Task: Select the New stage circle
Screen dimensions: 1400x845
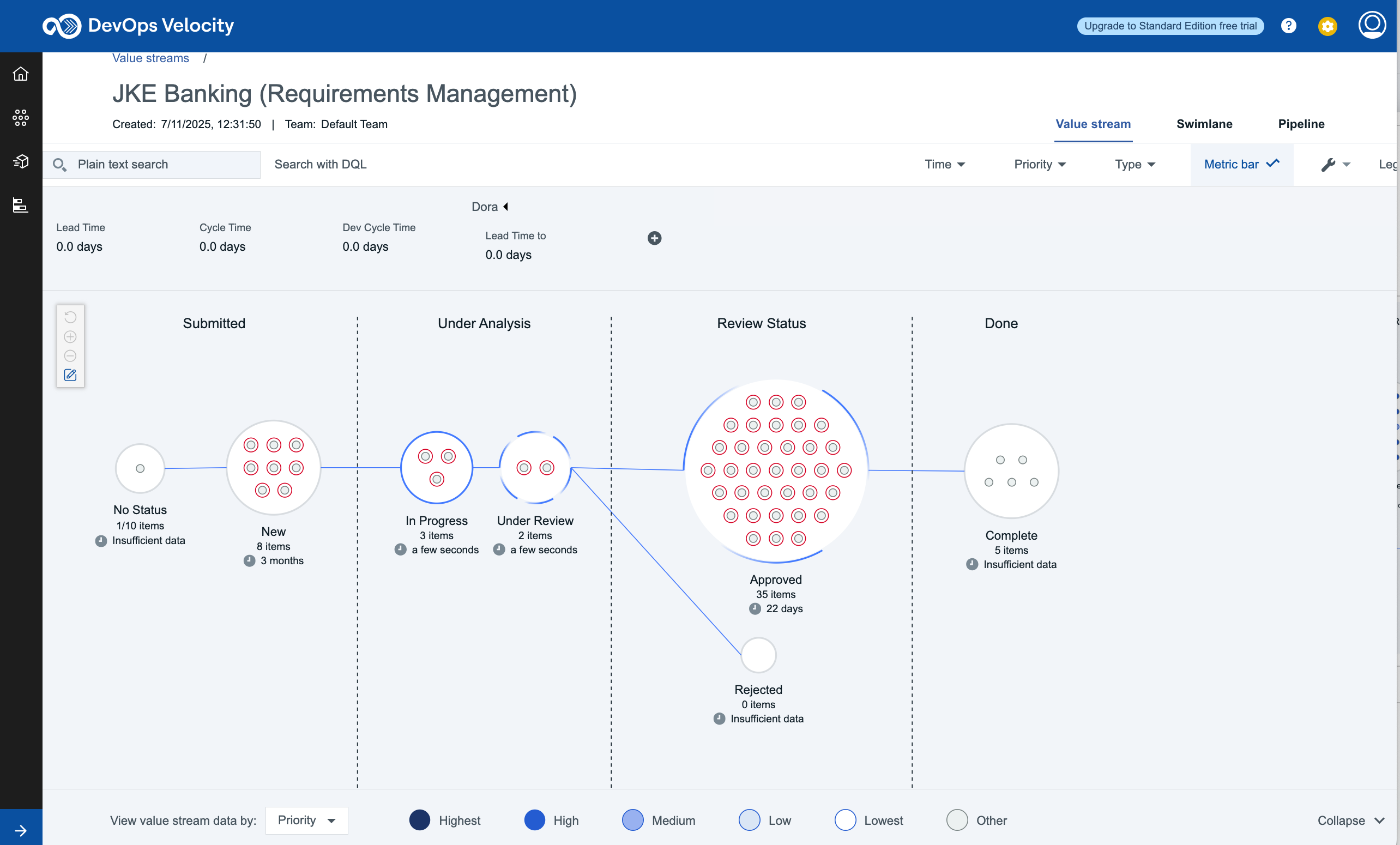Action: [273, 468]
